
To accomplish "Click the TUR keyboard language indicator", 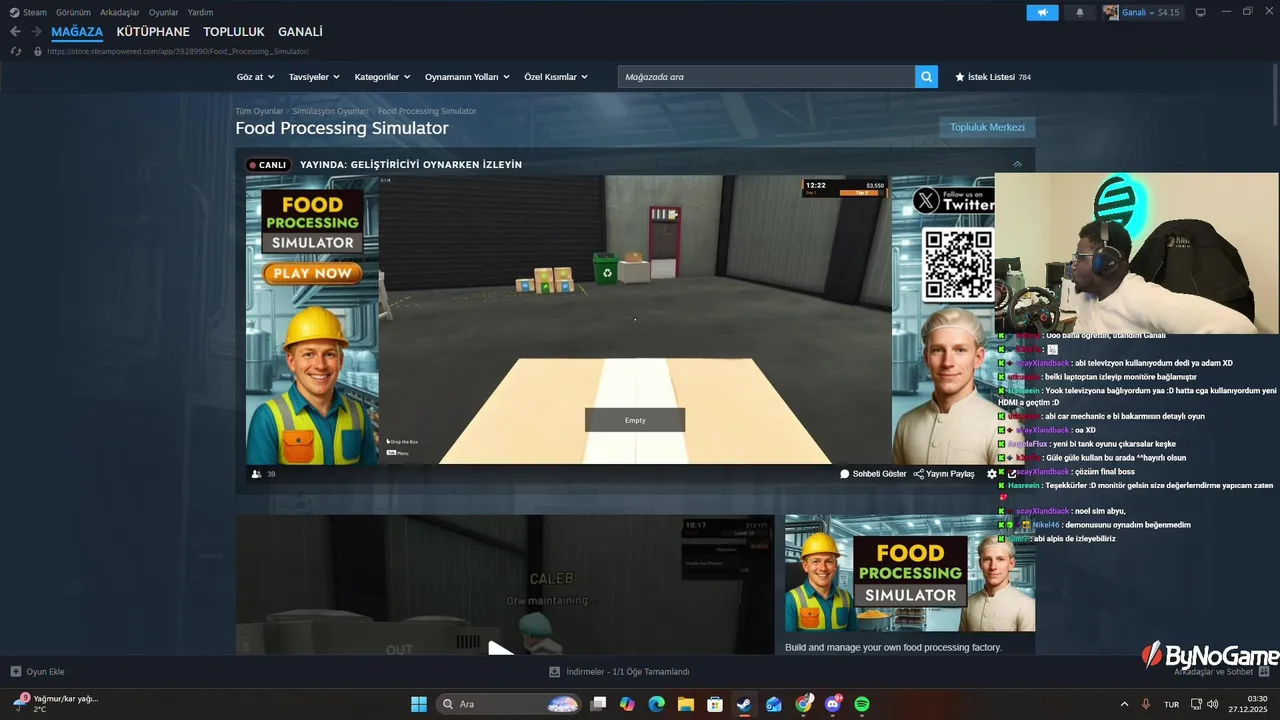I will 1171,704.
